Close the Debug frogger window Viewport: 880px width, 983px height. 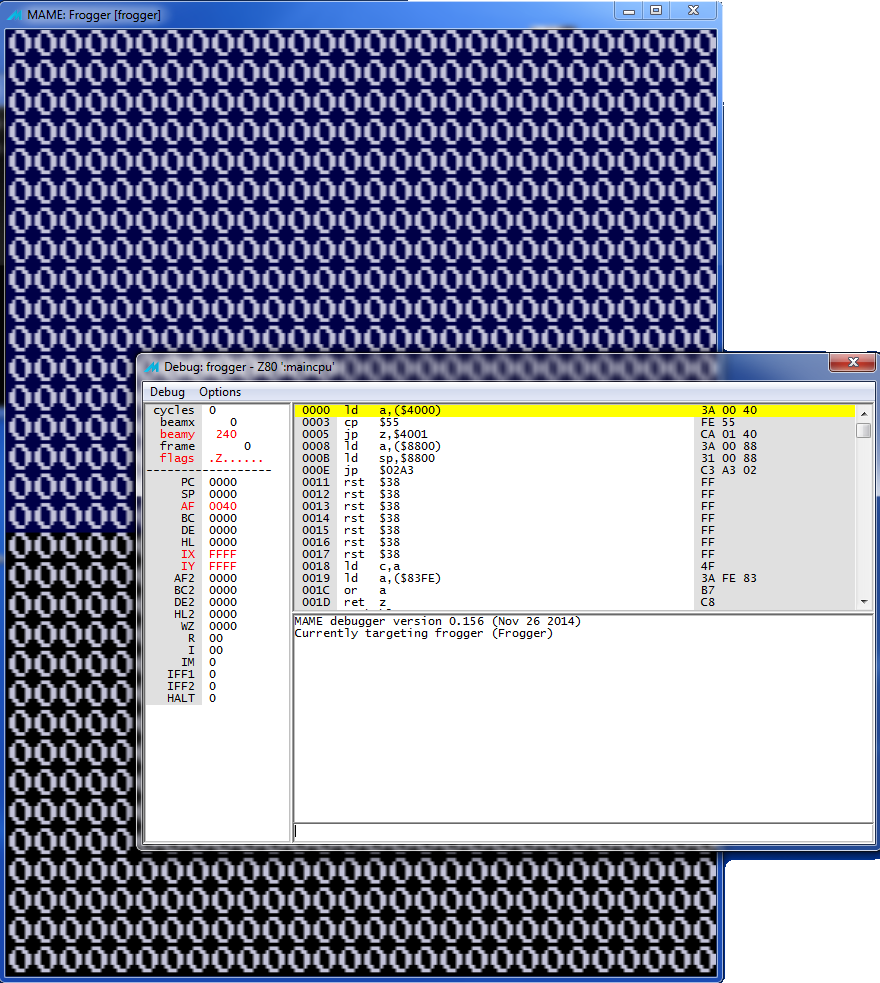click(852, 362)
